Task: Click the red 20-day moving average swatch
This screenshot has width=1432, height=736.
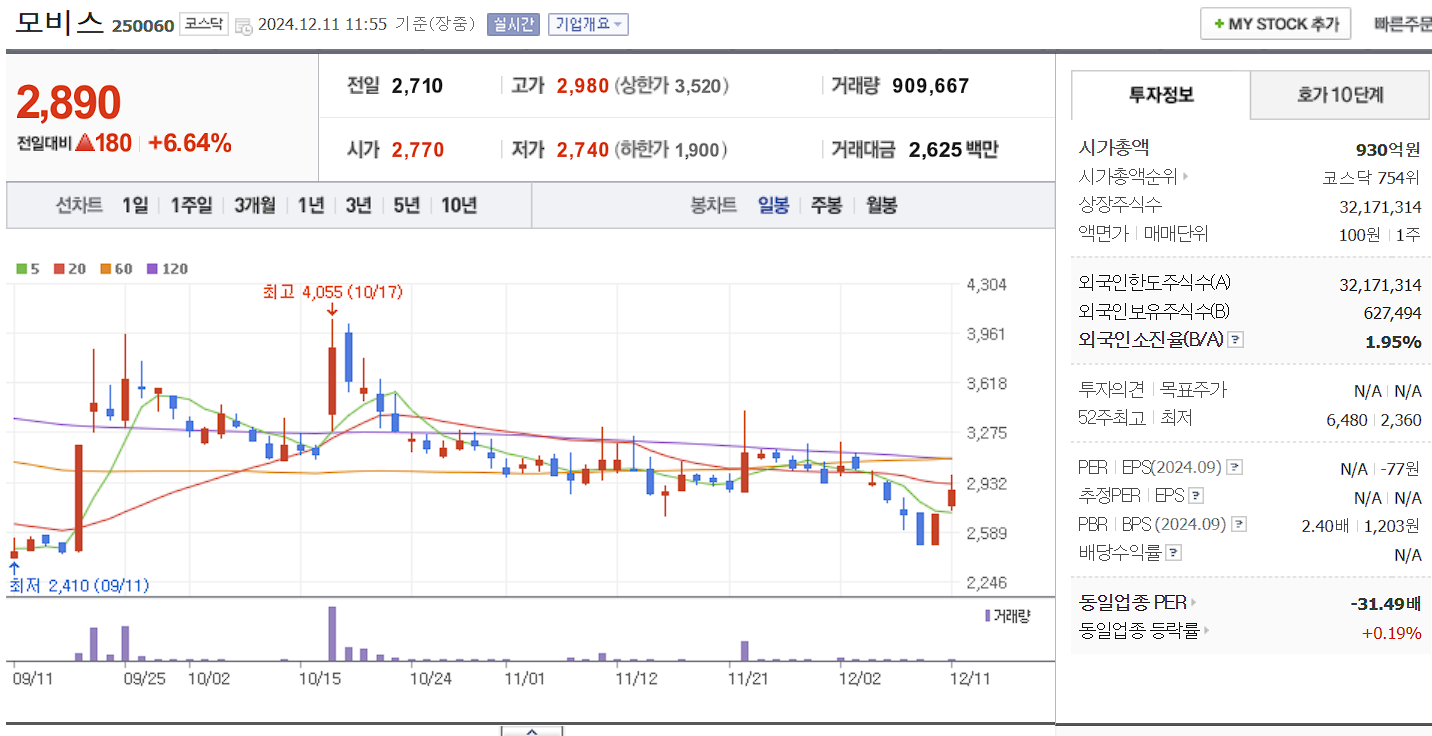Action: pyautogui.click(x=59, y=268)
